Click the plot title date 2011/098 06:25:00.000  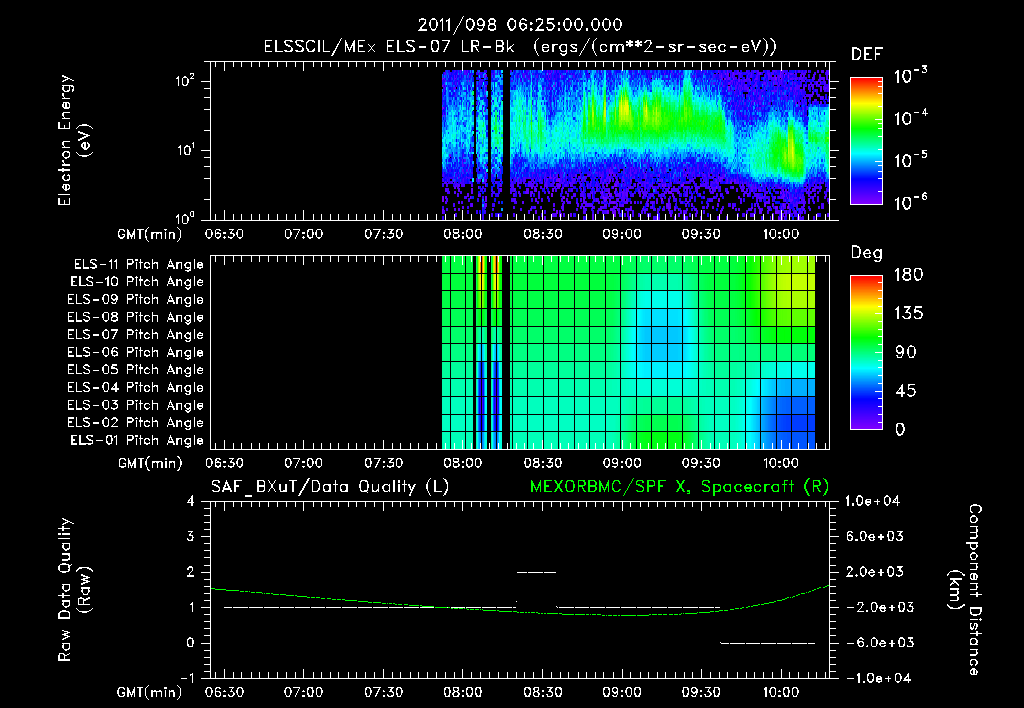519,25
